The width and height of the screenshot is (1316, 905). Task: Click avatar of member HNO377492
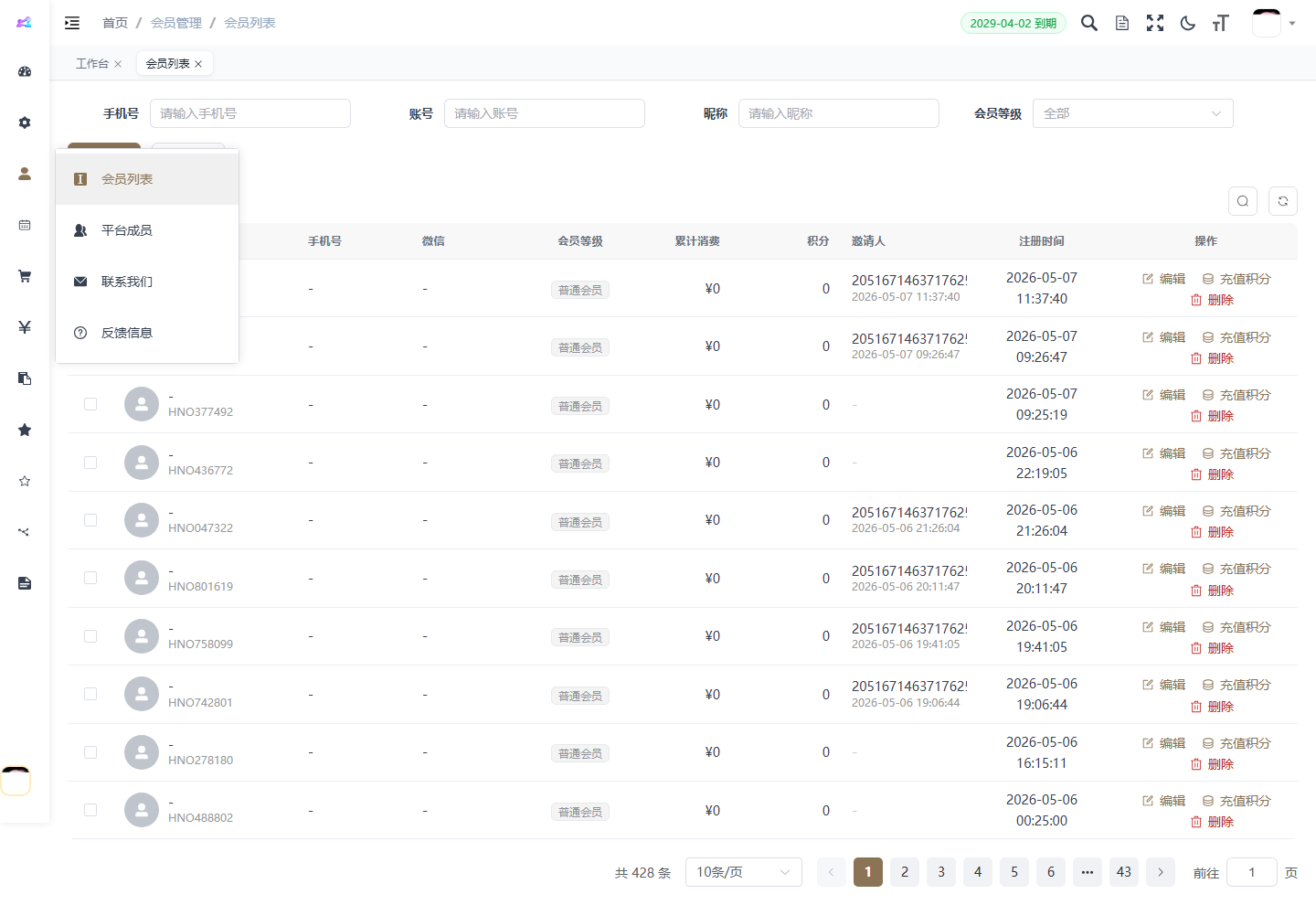(142, 404)
